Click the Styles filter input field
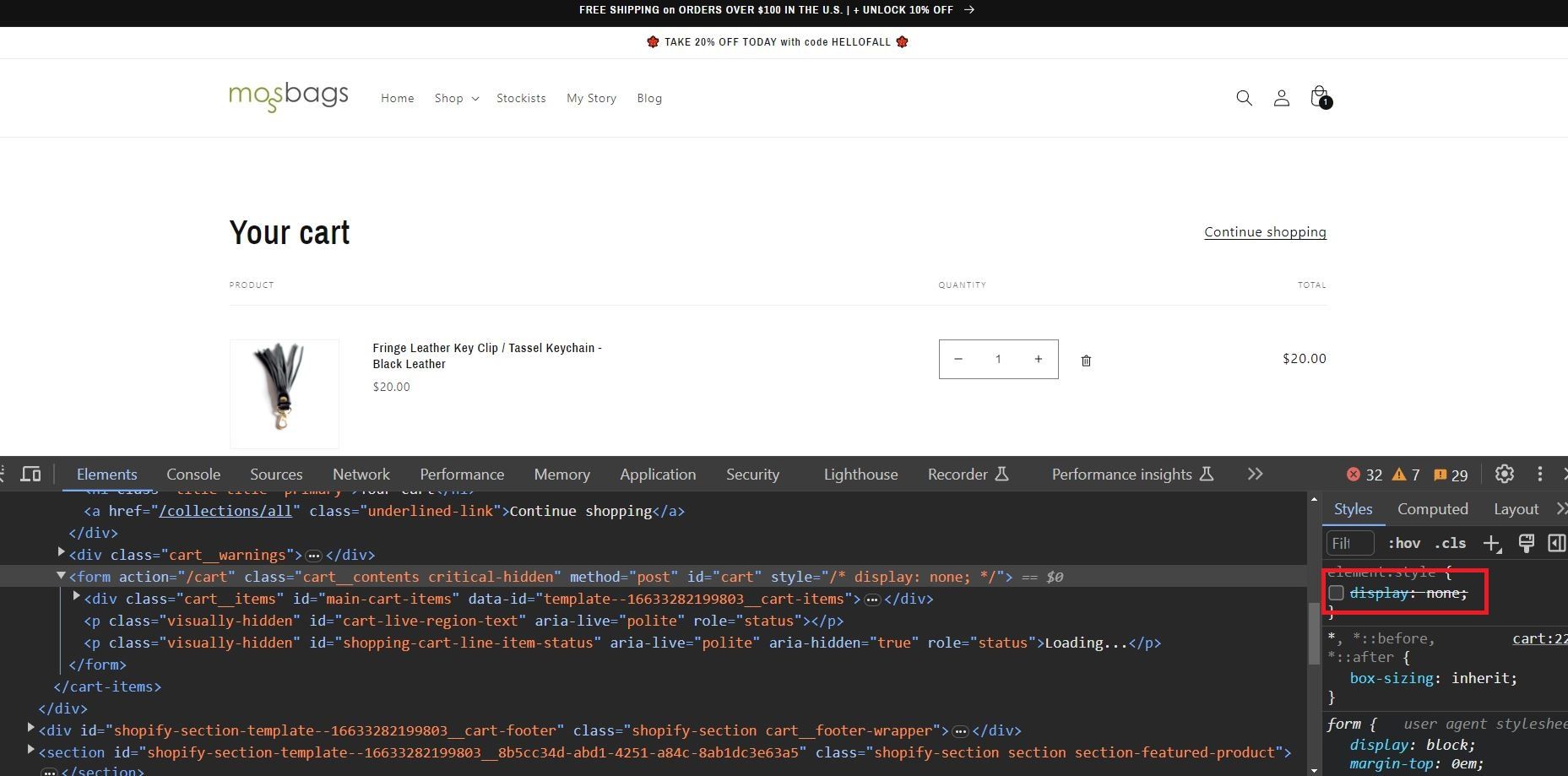Viewport: 1568px width, 776px height. [1349, 544]
